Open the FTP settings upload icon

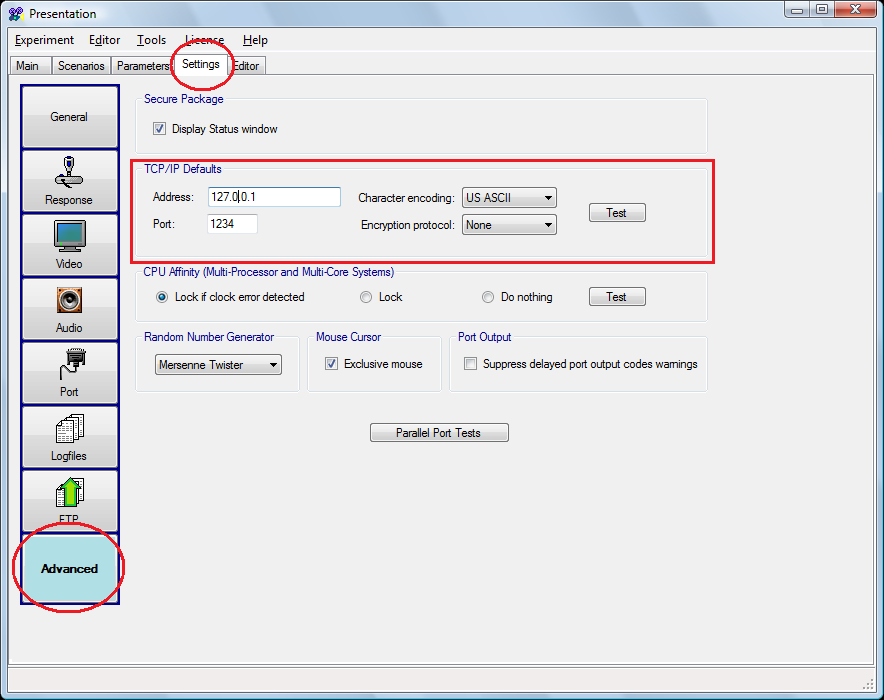pyautogui.click(x=69, y=500)
